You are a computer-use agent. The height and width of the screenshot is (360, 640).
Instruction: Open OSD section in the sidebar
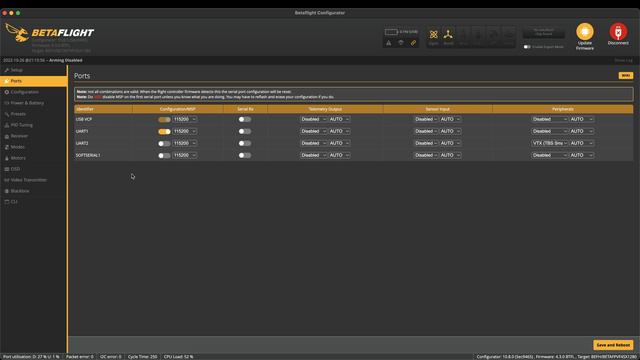[33, 169]
